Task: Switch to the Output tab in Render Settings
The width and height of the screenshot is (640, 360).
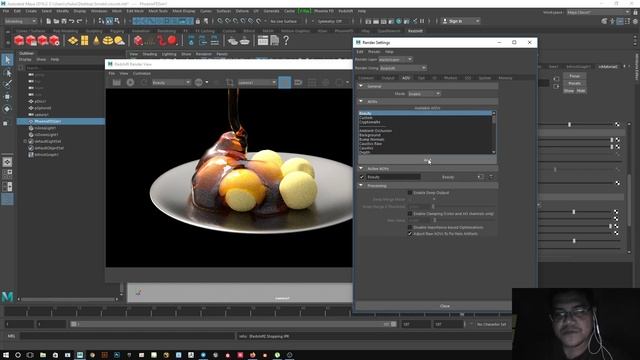Action: click(388, 78)
